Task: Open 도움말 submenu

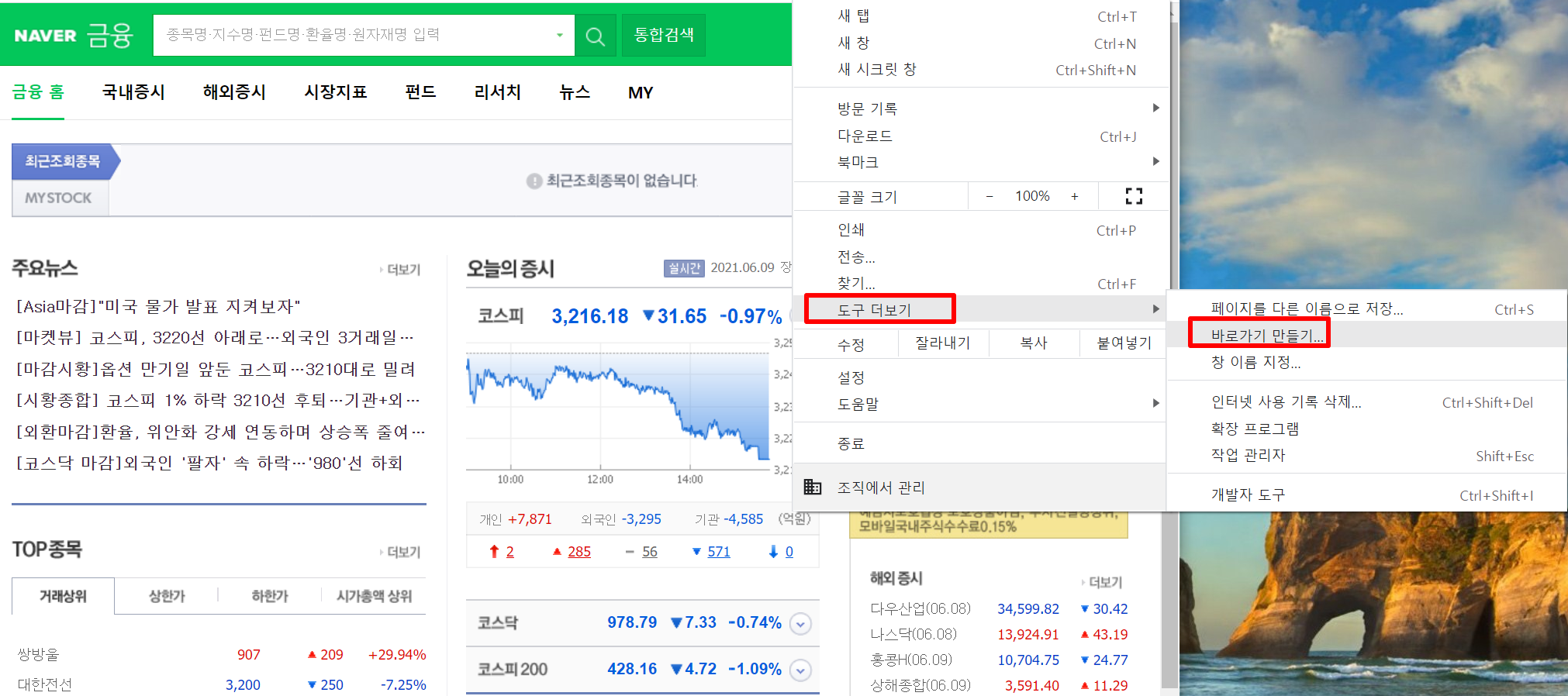Action: click(980, 404)
